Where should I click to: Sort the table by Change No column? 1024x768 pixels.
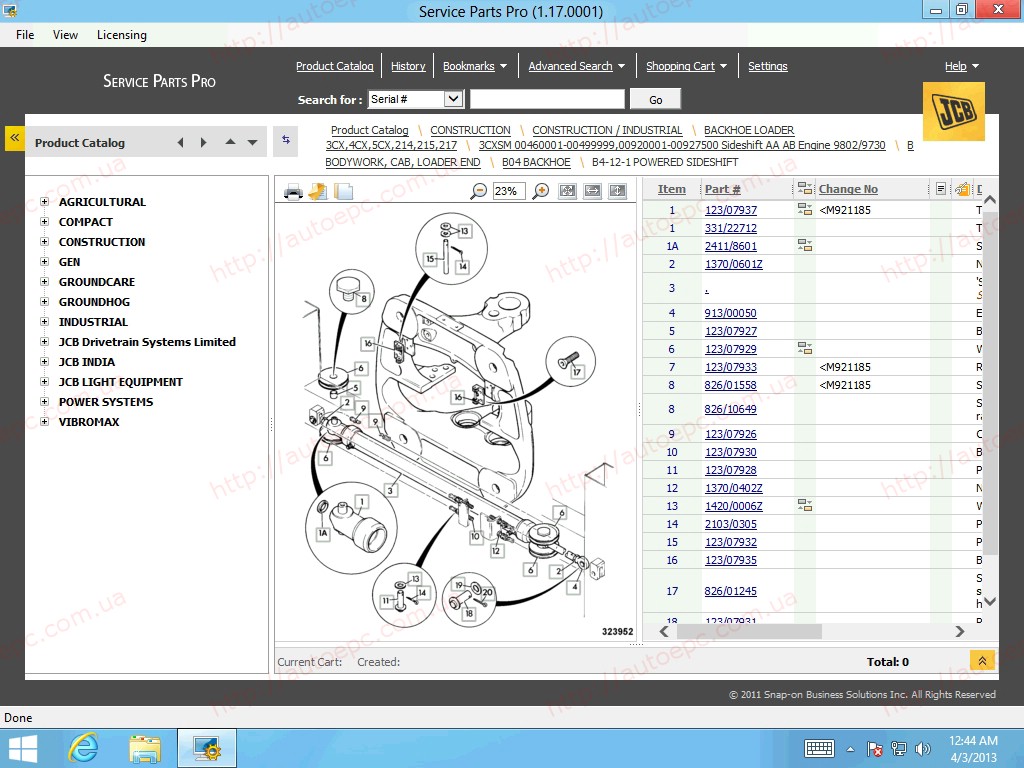(x=848, y=189)
